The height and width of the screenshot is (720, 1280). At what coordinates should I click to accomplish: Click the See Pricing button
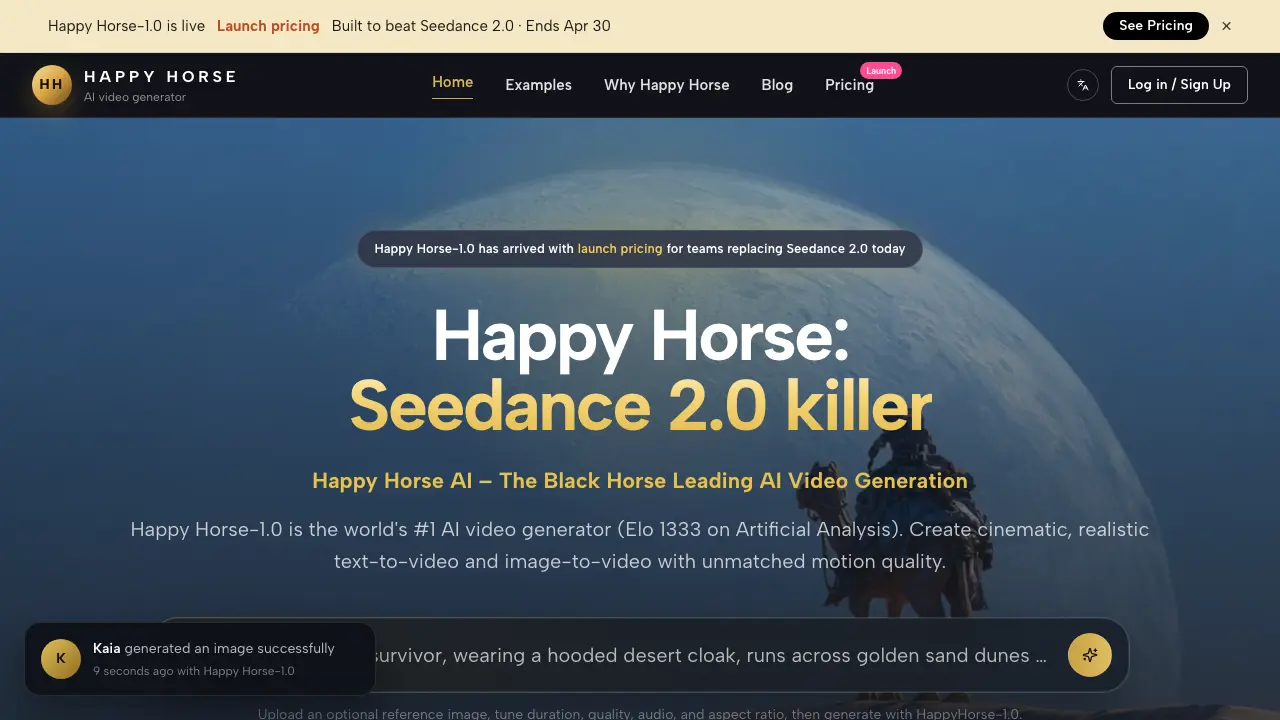[1155, 26]
